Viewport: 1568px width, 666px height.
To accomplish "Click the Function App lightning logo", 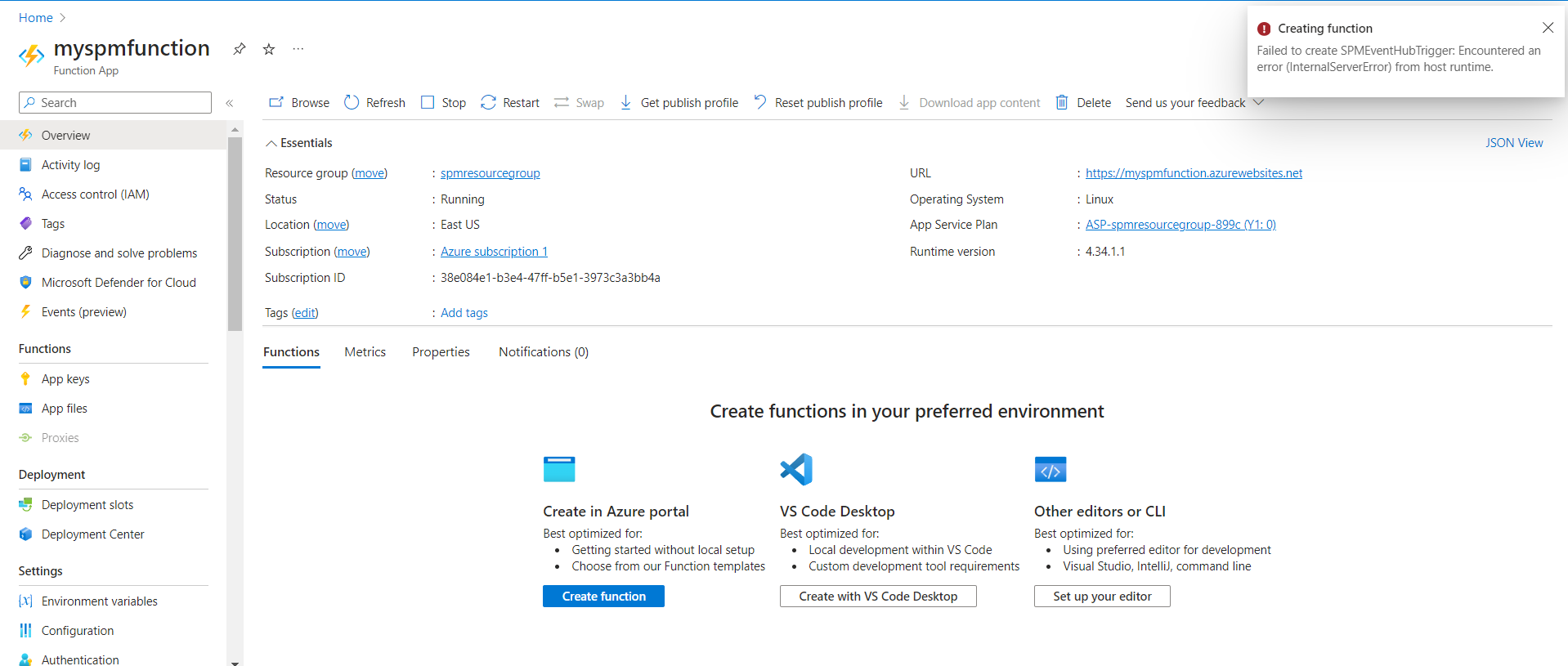I will click(x=32, y=56).
